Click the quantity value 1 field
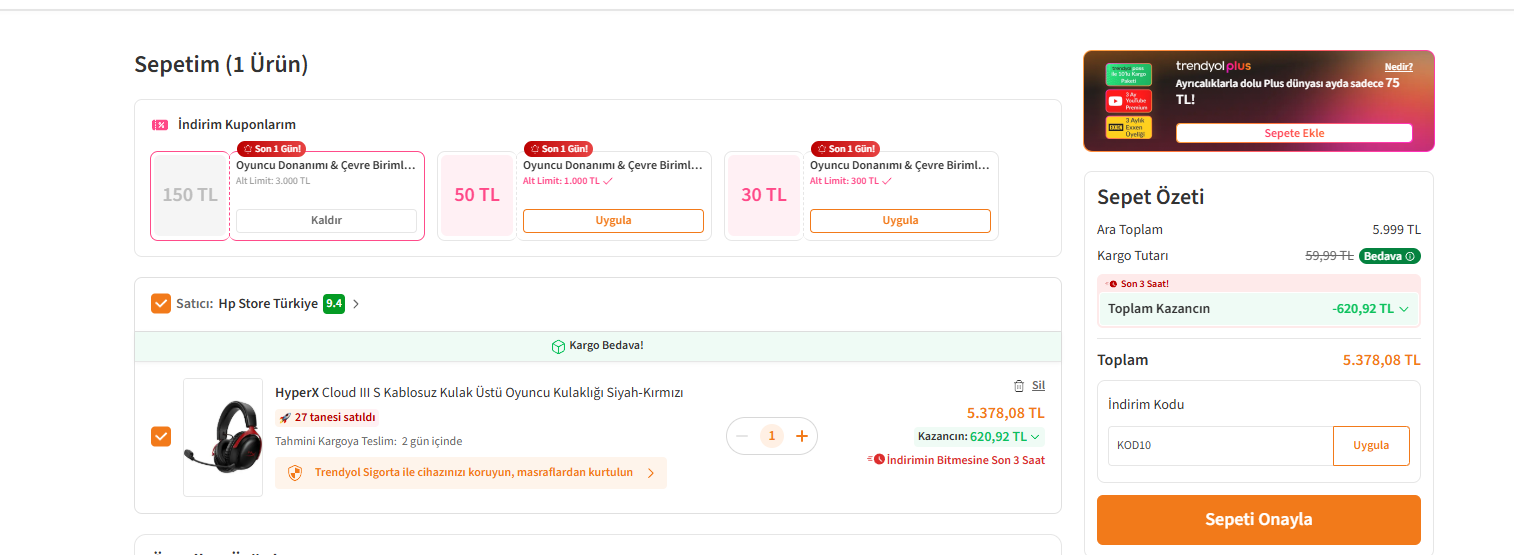1514x555 pixels. tap(771, 436)
